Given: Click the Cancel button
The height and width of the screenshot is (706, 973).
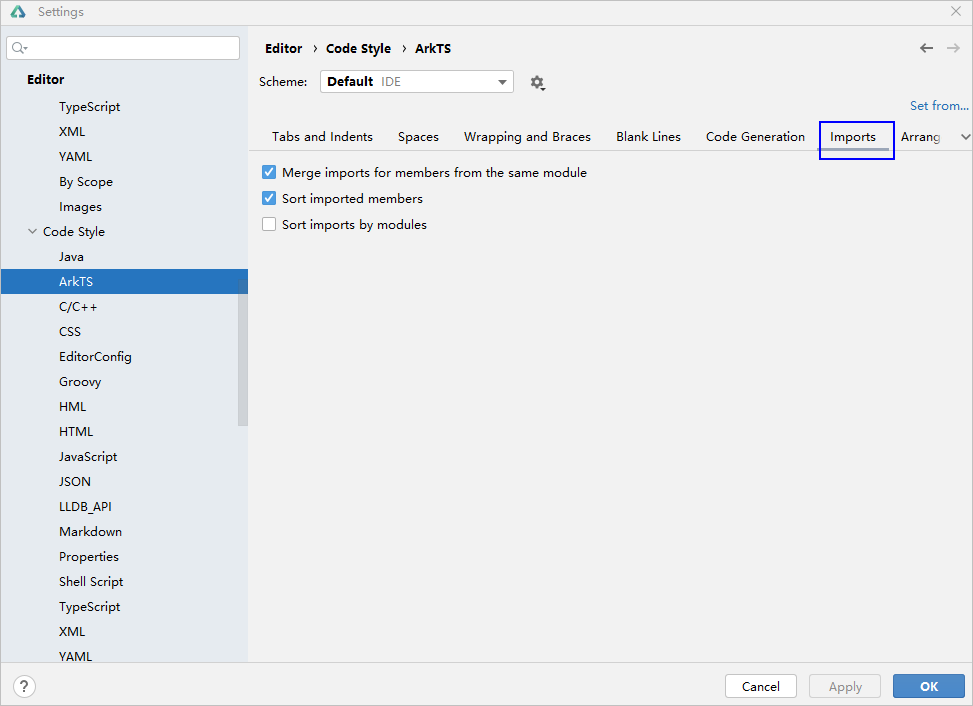Looking at the screenshot, I should coord(760,686).
